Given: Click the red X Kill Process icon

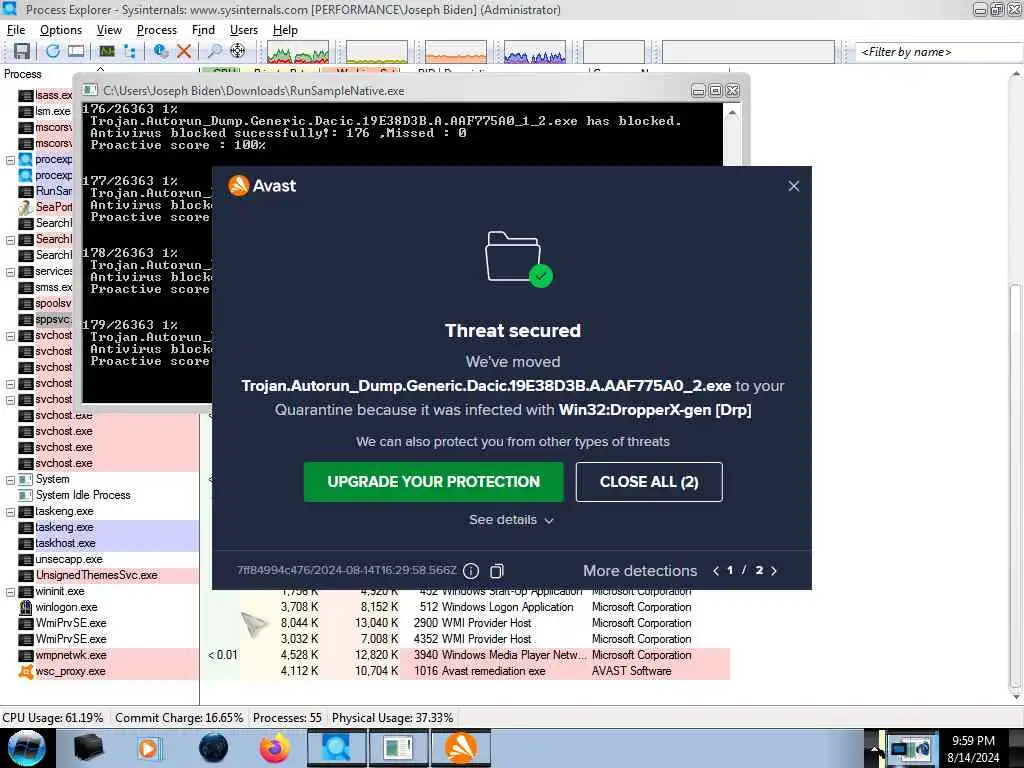Looking at the screenshot, I should tap(184, 51).
